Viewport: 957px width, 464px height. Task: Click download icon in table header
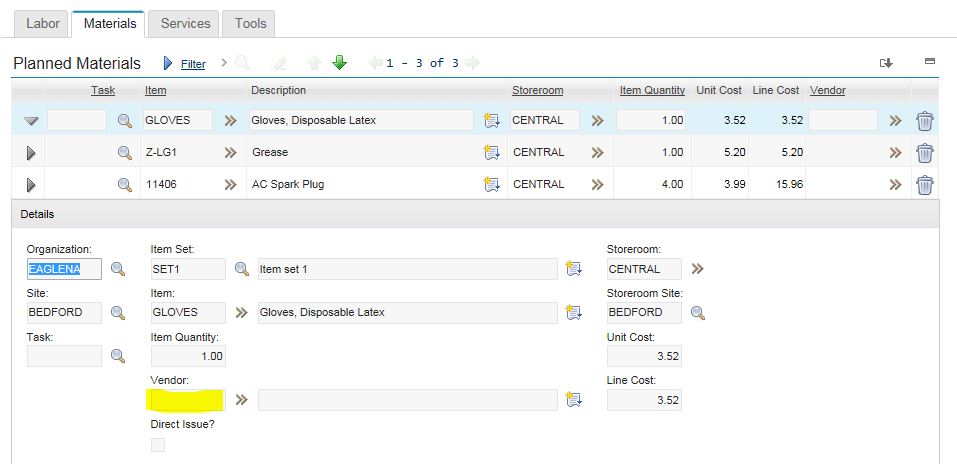click(886, 63)
